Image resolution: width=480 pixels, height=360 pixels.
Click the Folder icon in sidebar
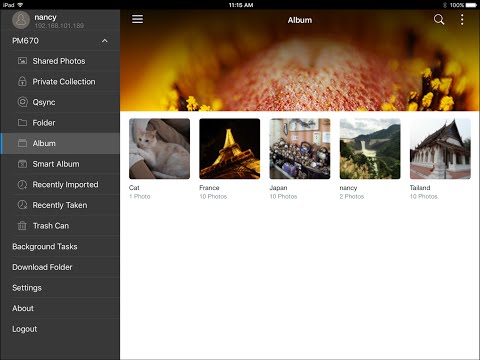point(22,123)
